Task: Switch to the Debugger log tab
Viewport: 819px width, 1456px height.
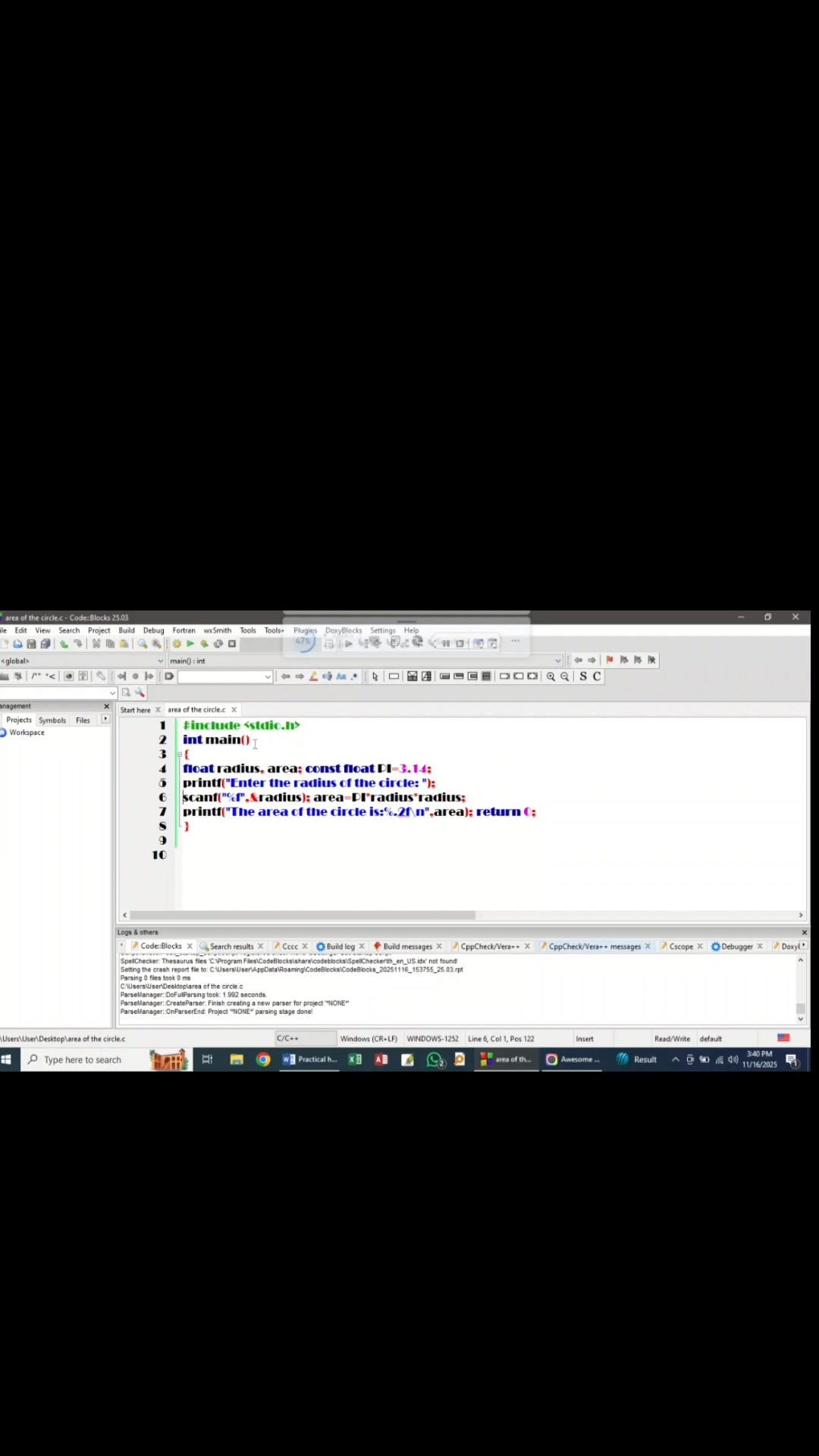Action: (737, 946)
